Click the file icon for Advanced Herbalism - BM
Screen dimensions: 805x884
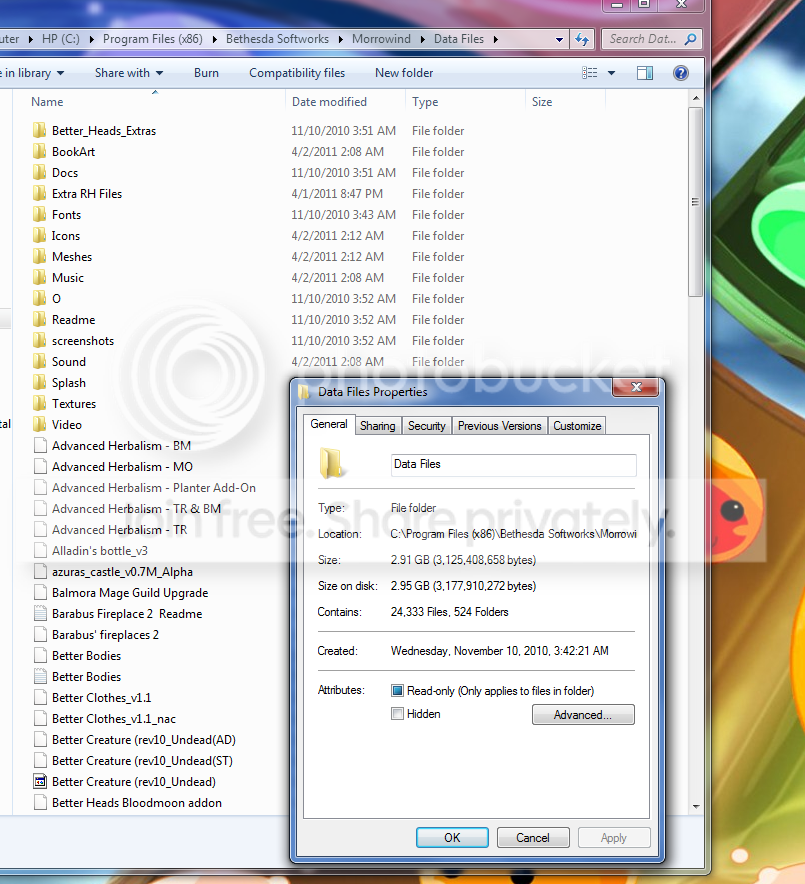[x=40, y=445]
